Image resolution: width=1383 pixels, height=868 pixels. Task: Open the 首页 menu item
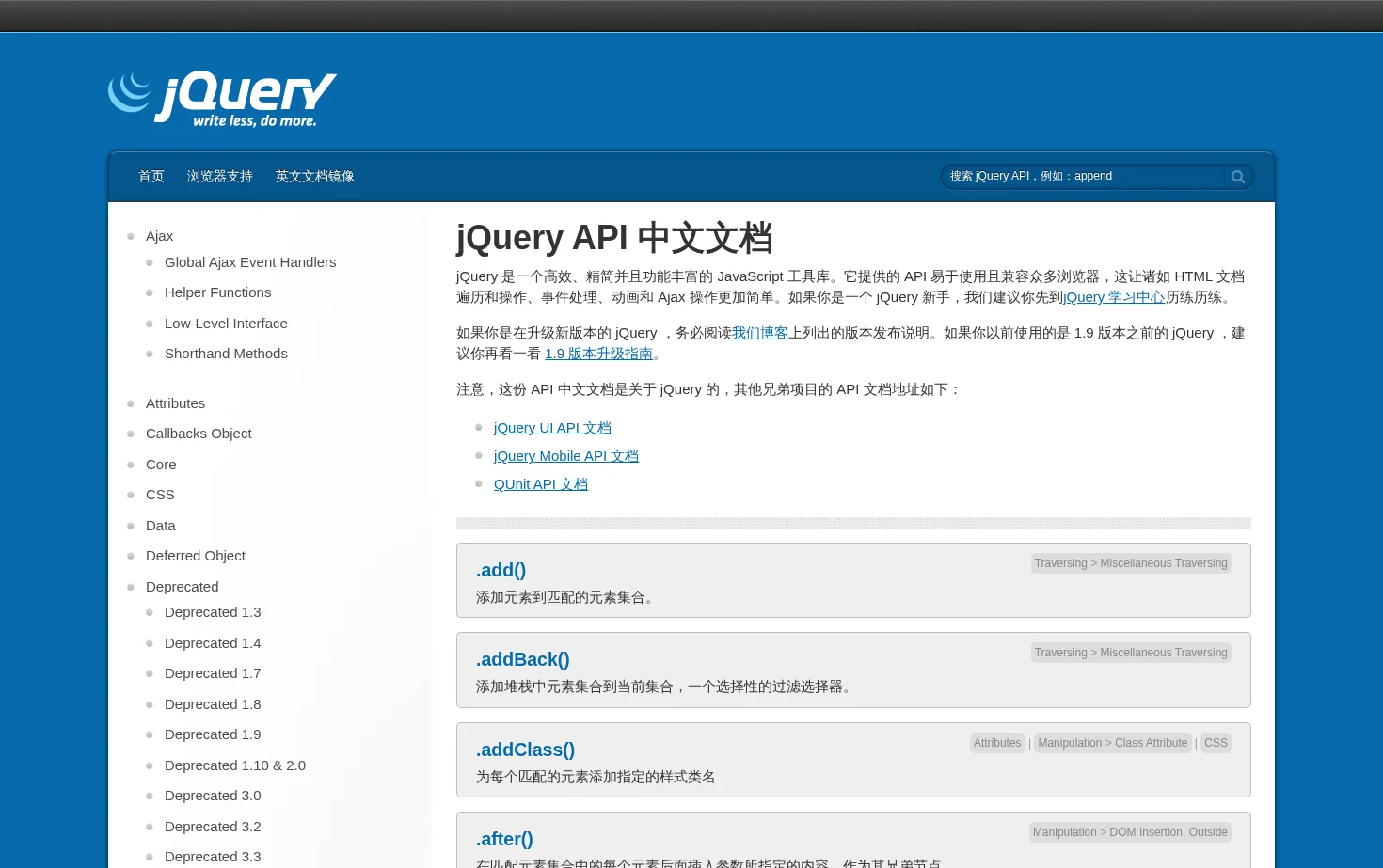click(151, 177)
